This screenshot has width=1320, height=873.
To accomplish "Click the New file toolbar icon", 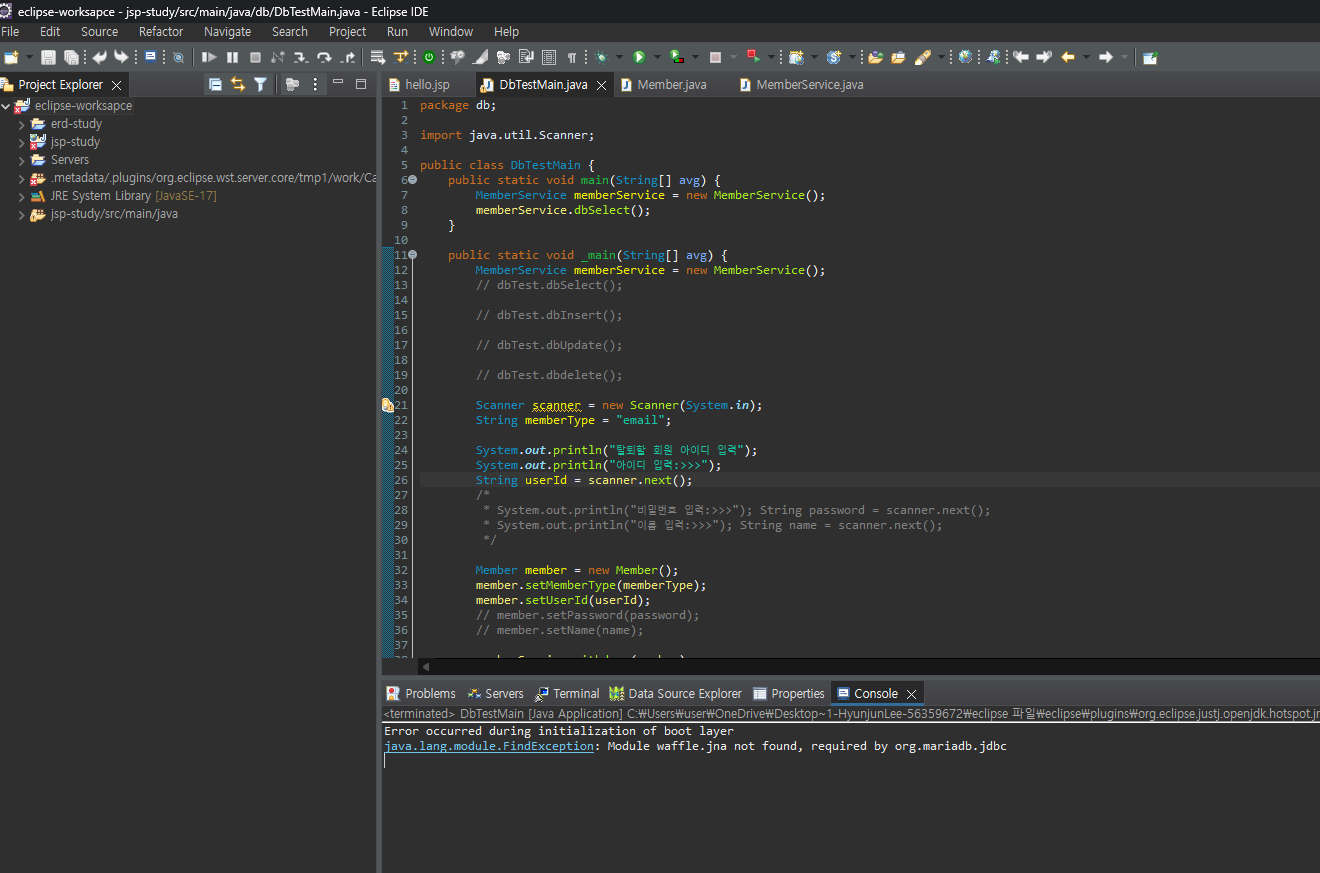I will [12, 57].
